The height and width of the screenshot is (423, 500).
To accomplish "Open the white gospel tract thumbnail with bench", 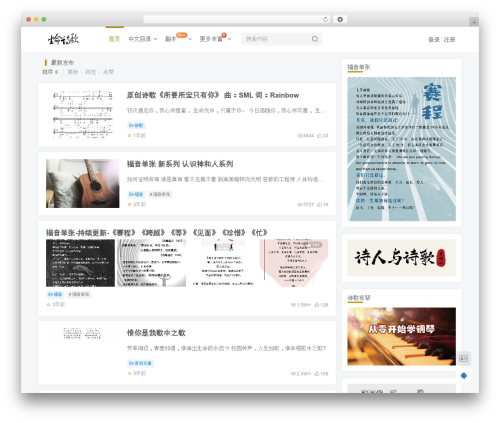I will point(223,263).
